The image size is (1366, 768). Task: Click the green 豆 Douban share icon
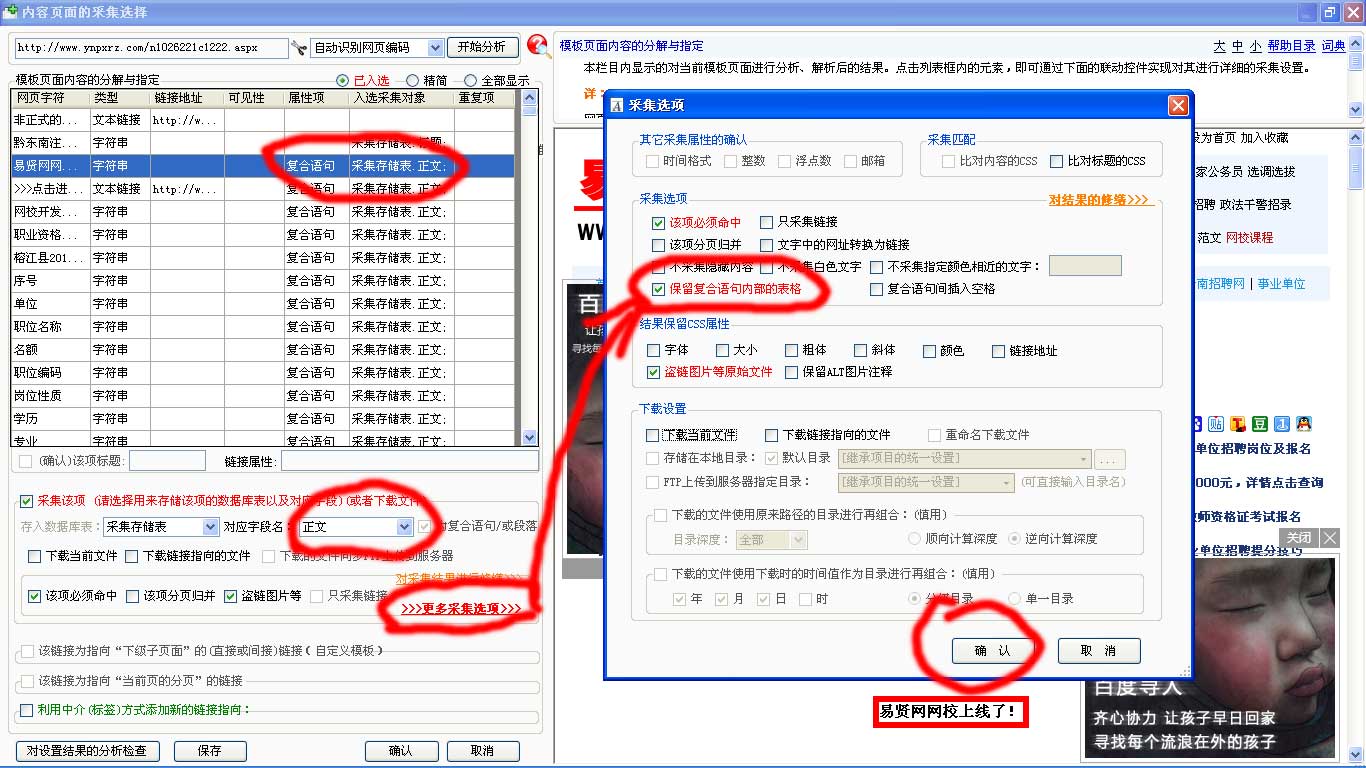coord(1260,424)
